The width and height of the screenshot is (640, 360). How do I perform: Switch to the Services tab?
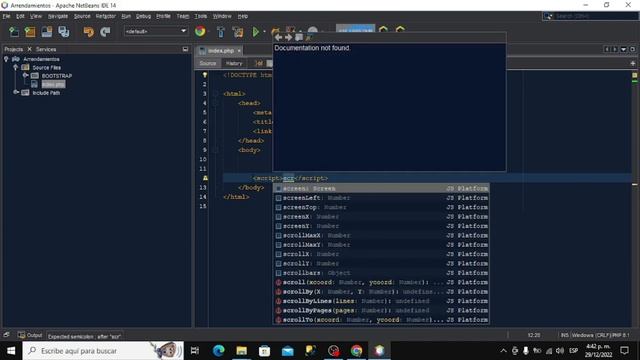coord(46,49)
